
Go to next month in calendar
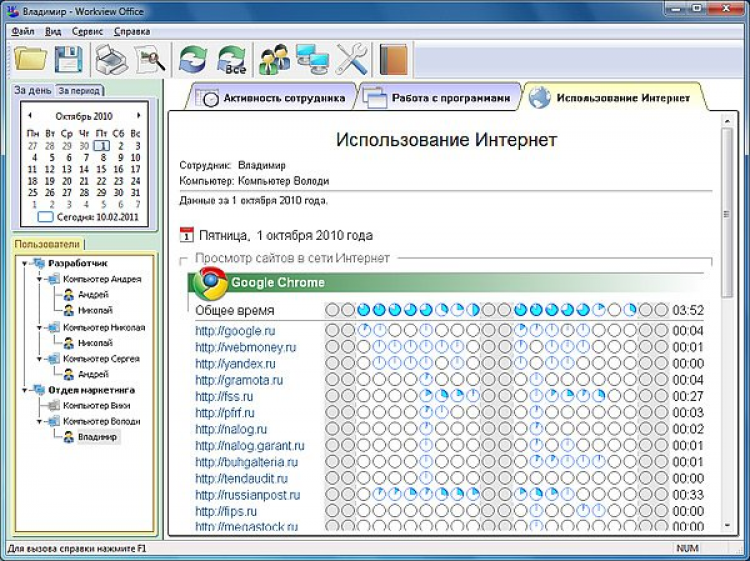139,116
